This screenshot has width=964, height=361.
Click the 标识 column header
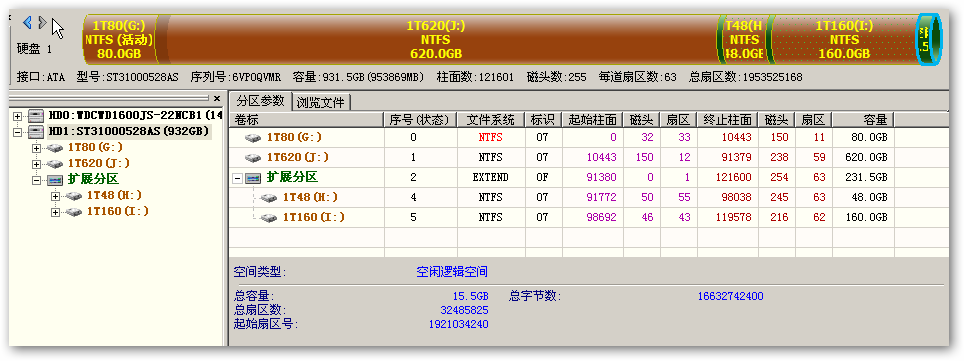click(543, 119)
